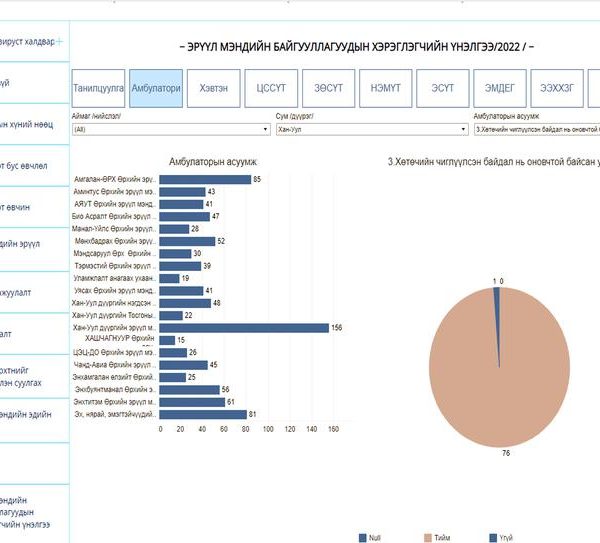600x543 pixels.
Task: Select the Манал-Үйлс bar valued 28
Action: (174, 229)
